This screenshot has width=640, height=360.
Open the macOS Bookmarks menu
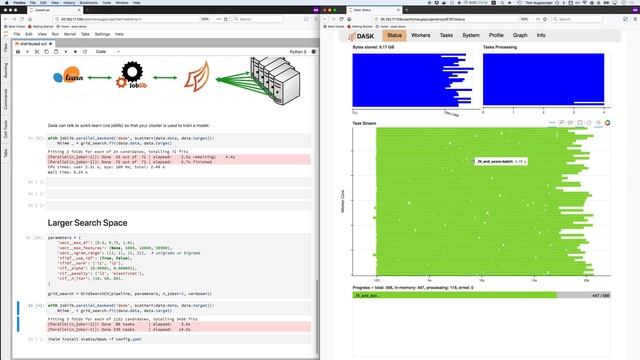[89, 2]
